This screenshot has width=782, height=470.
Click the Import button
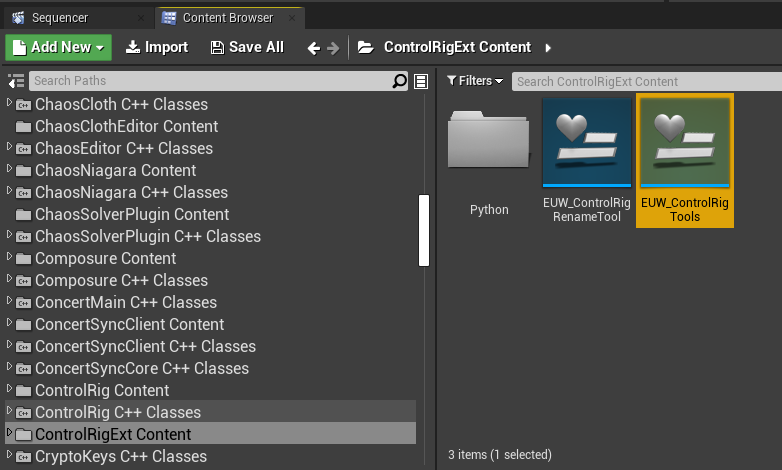pos(157,47)
